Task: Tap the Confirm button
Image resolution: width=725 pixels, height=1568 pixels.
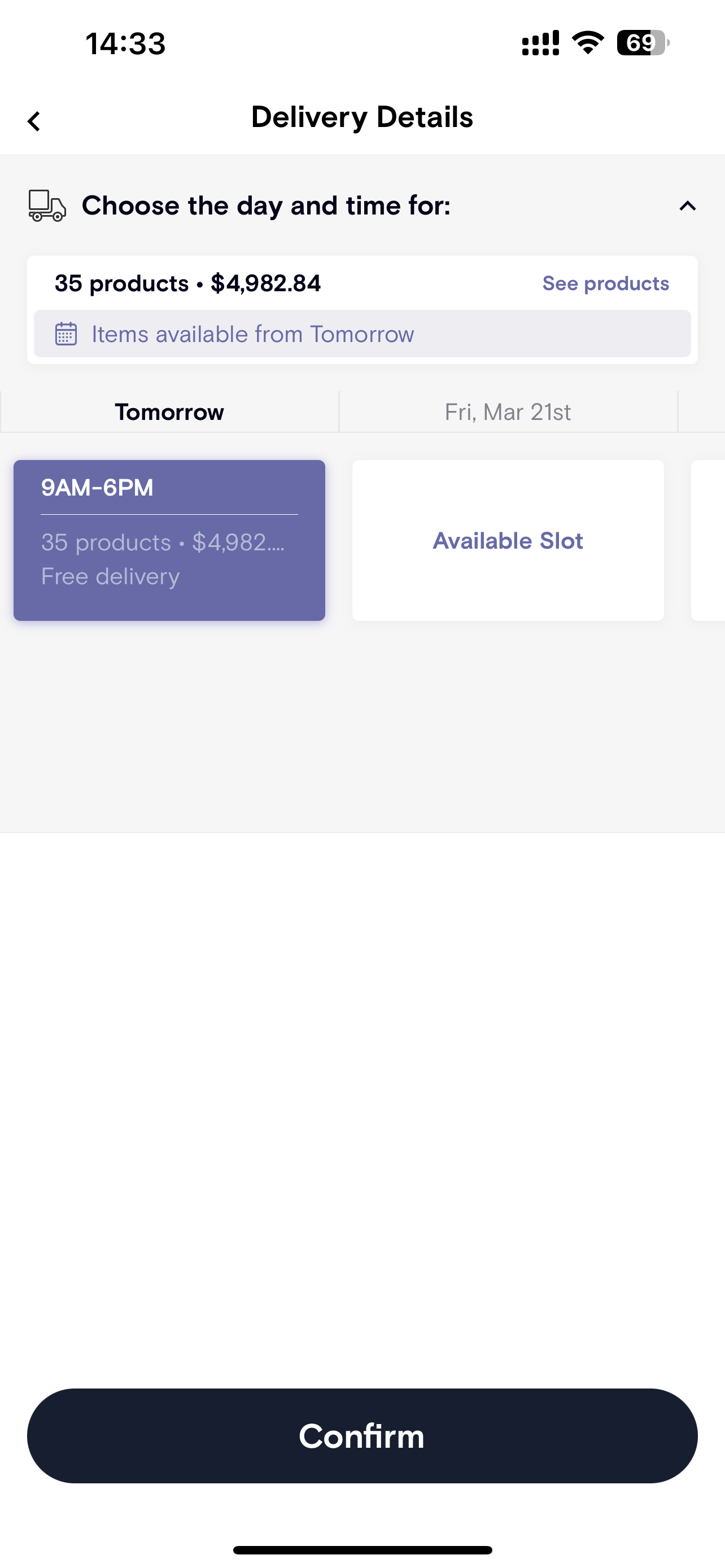Action: 362,1436
